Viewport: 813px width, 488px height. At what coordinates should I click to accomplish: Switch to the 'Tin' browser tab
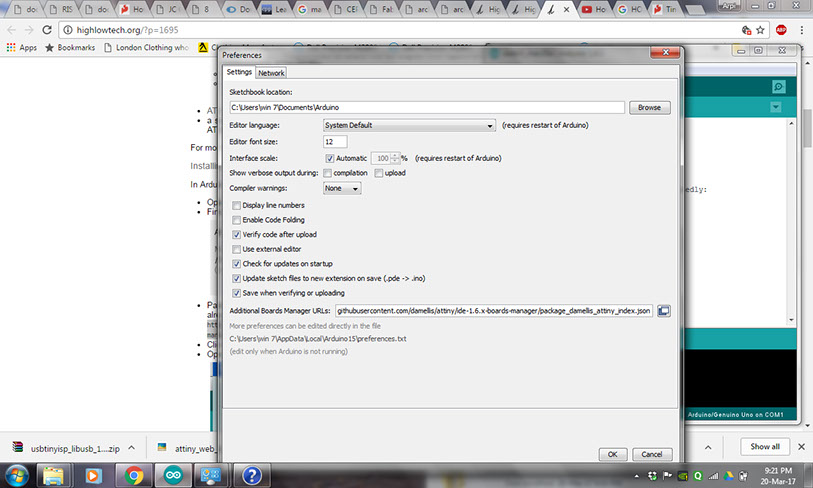665,9
